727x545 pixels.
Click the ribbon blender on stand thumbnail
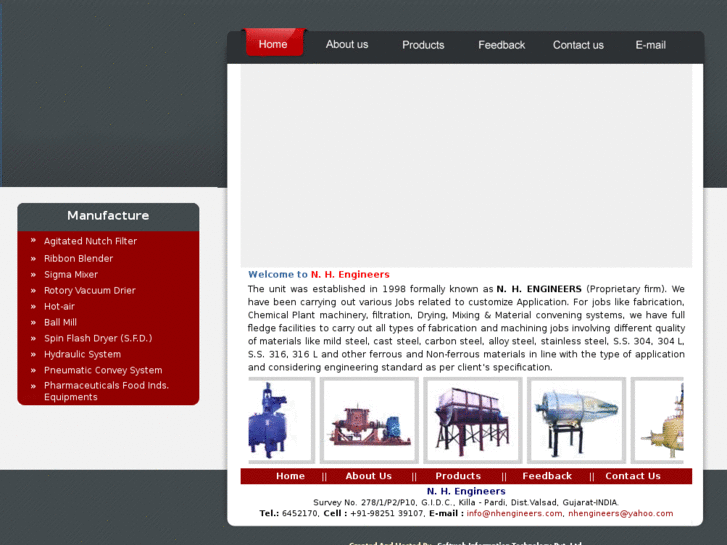coord(472,420)
